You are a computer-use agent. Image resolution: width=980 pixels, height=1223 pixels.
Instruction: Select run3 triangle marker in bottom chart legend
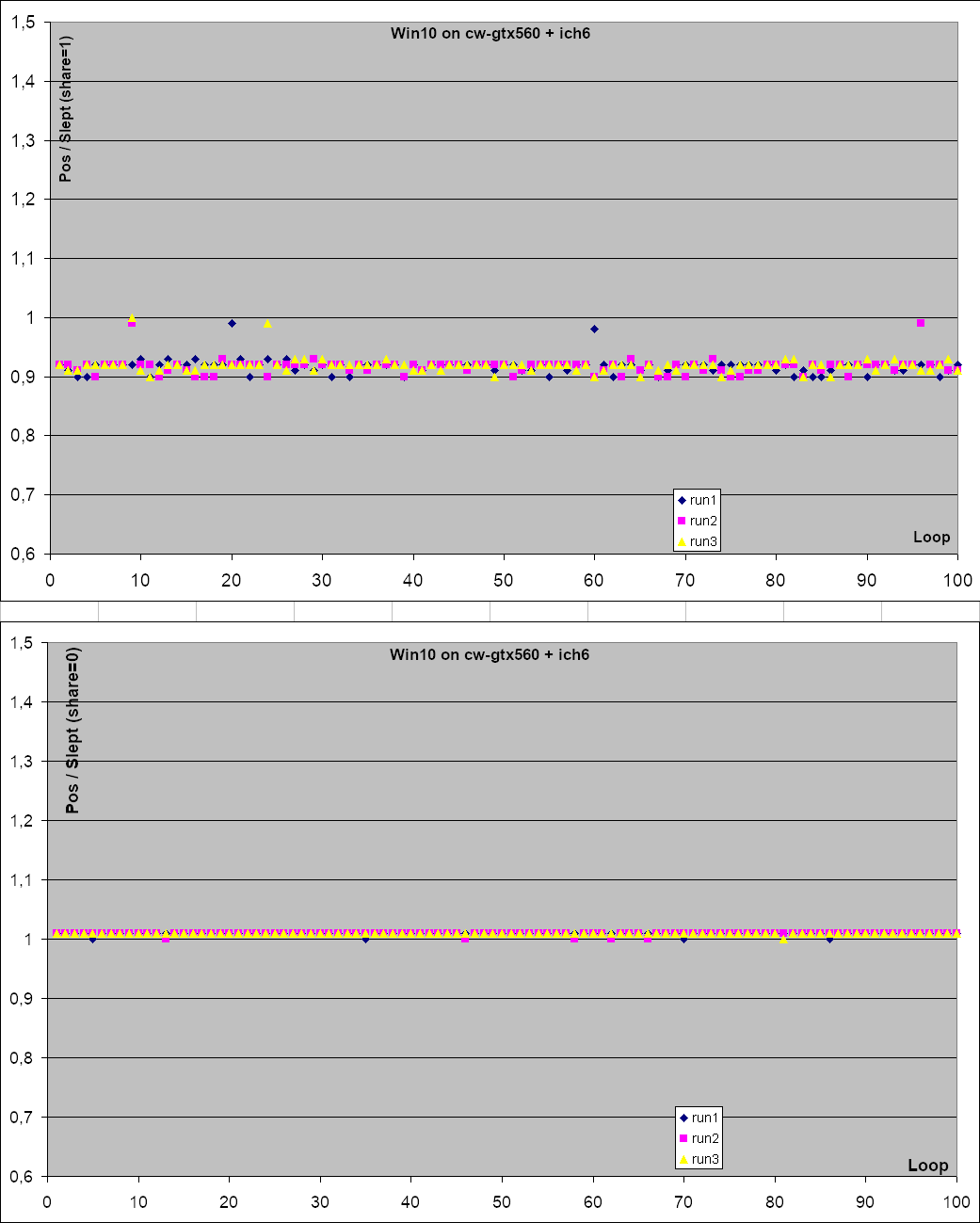pyautogui.click(x=684, y=1159)
